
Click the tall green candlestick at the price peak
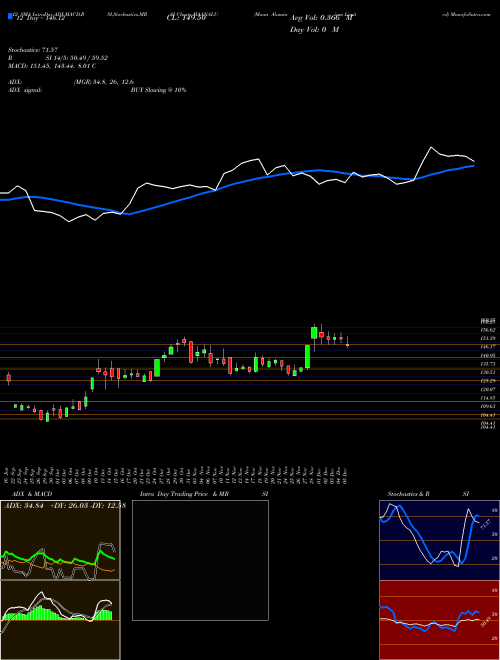pos(314,332)
